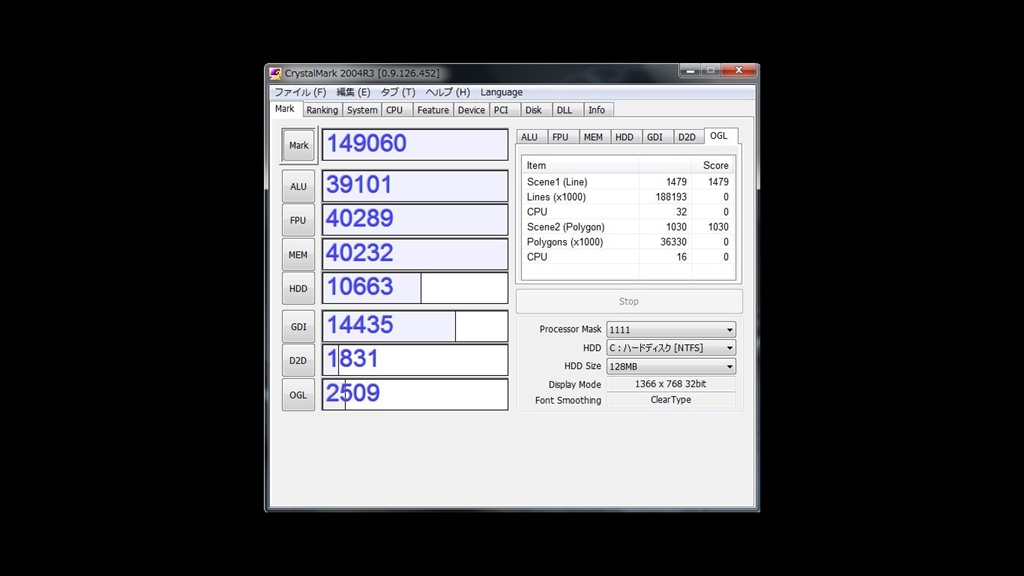Screen dimensions: 1024x576
Task: Run all benchmarks with Mark button
Action: coord(298,145)
